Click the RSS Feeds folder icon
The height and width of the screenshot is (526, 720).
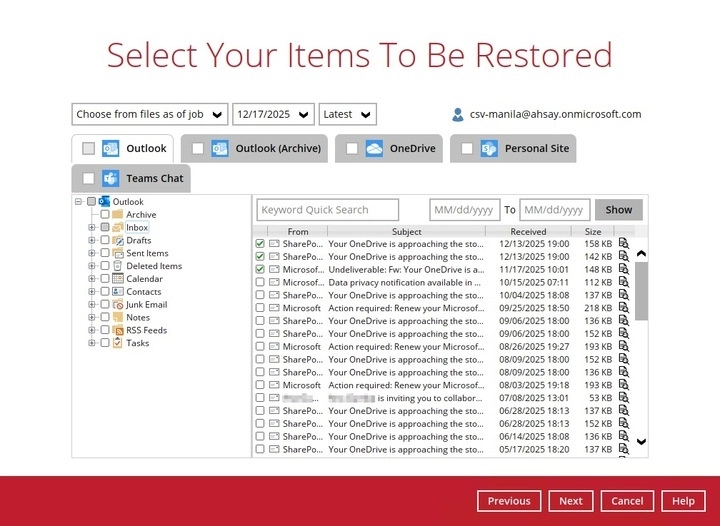coord(118,330)
